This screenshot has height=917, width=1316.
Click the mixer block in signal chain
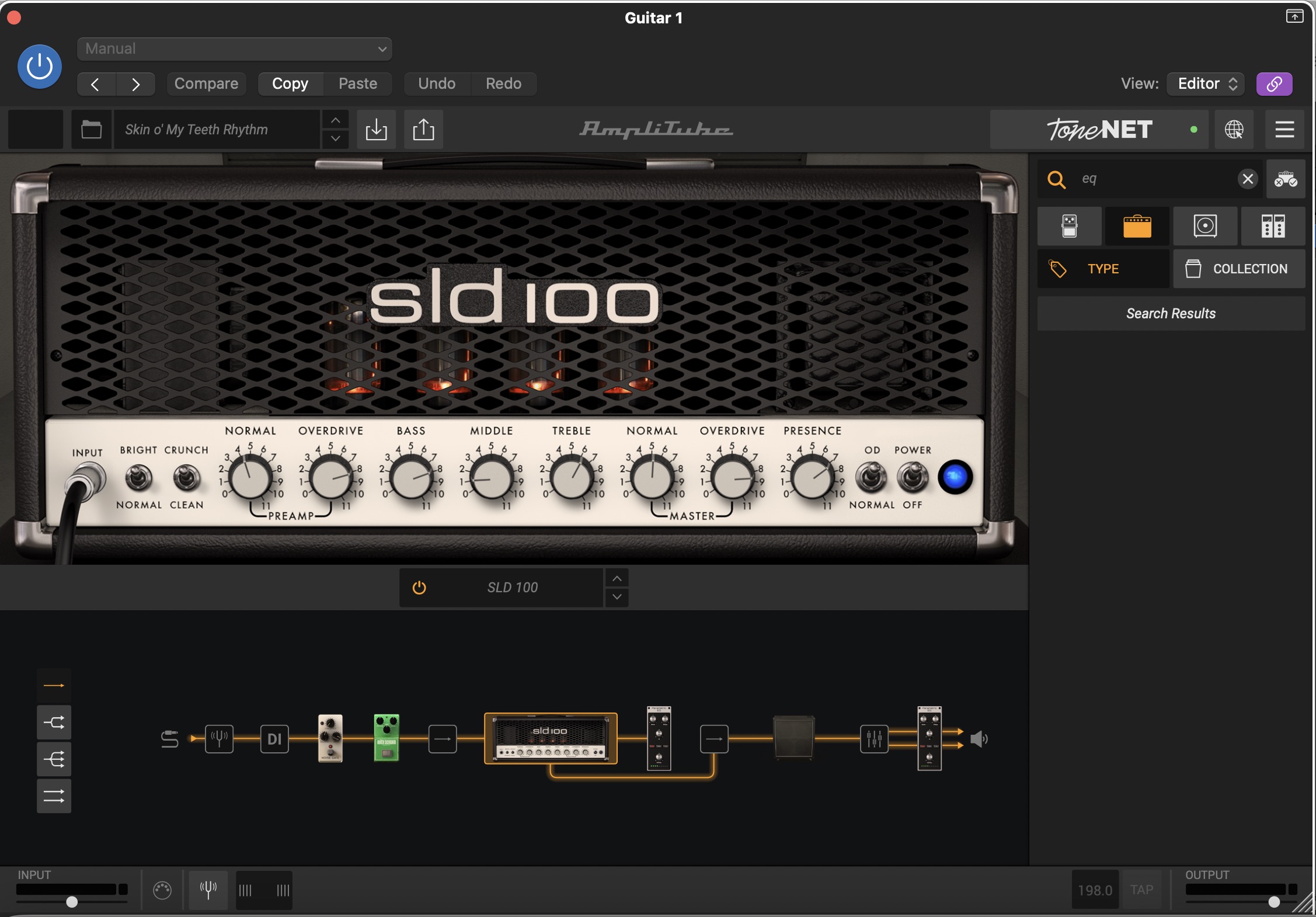click(x=874, y=739)
